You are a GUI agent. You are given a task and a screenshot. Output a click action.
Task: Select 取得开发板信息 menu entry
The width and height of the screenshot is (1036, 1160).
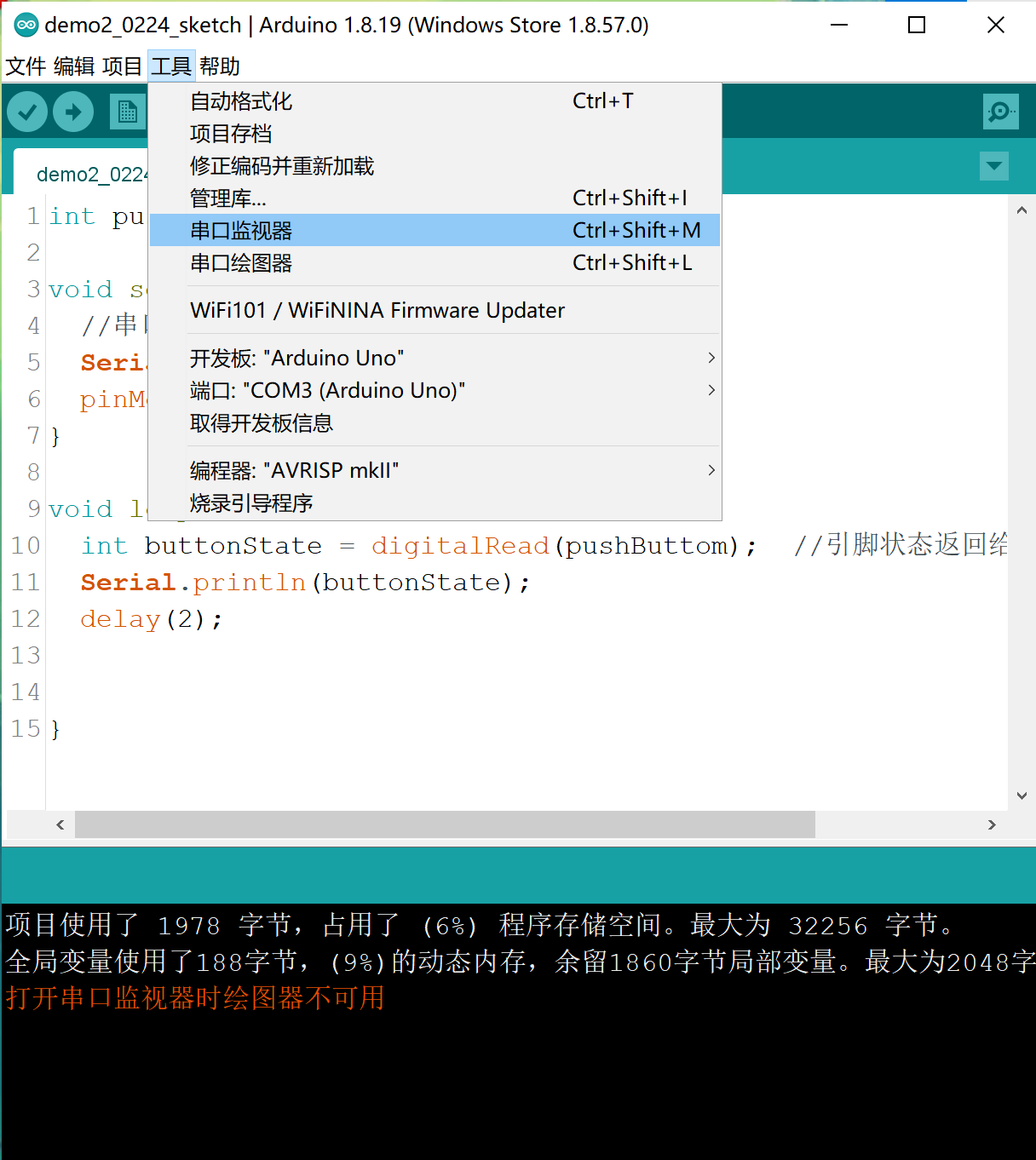pos(435,422)
